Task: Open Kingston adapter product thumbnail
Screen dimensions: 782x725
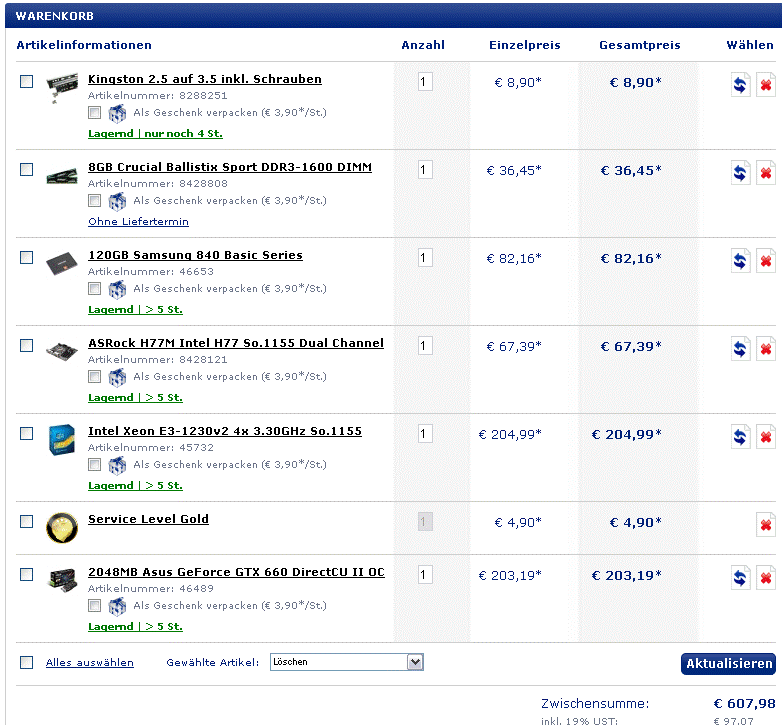Action: (x=62, y=87)
